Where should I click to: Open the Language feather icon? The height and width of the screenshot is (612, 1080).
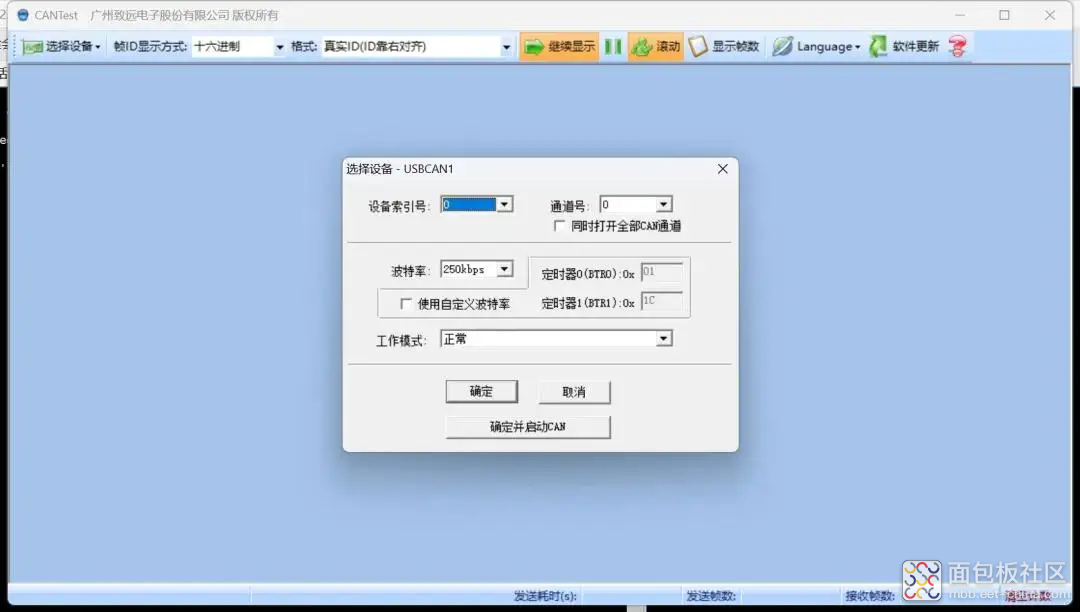[782, 46]
